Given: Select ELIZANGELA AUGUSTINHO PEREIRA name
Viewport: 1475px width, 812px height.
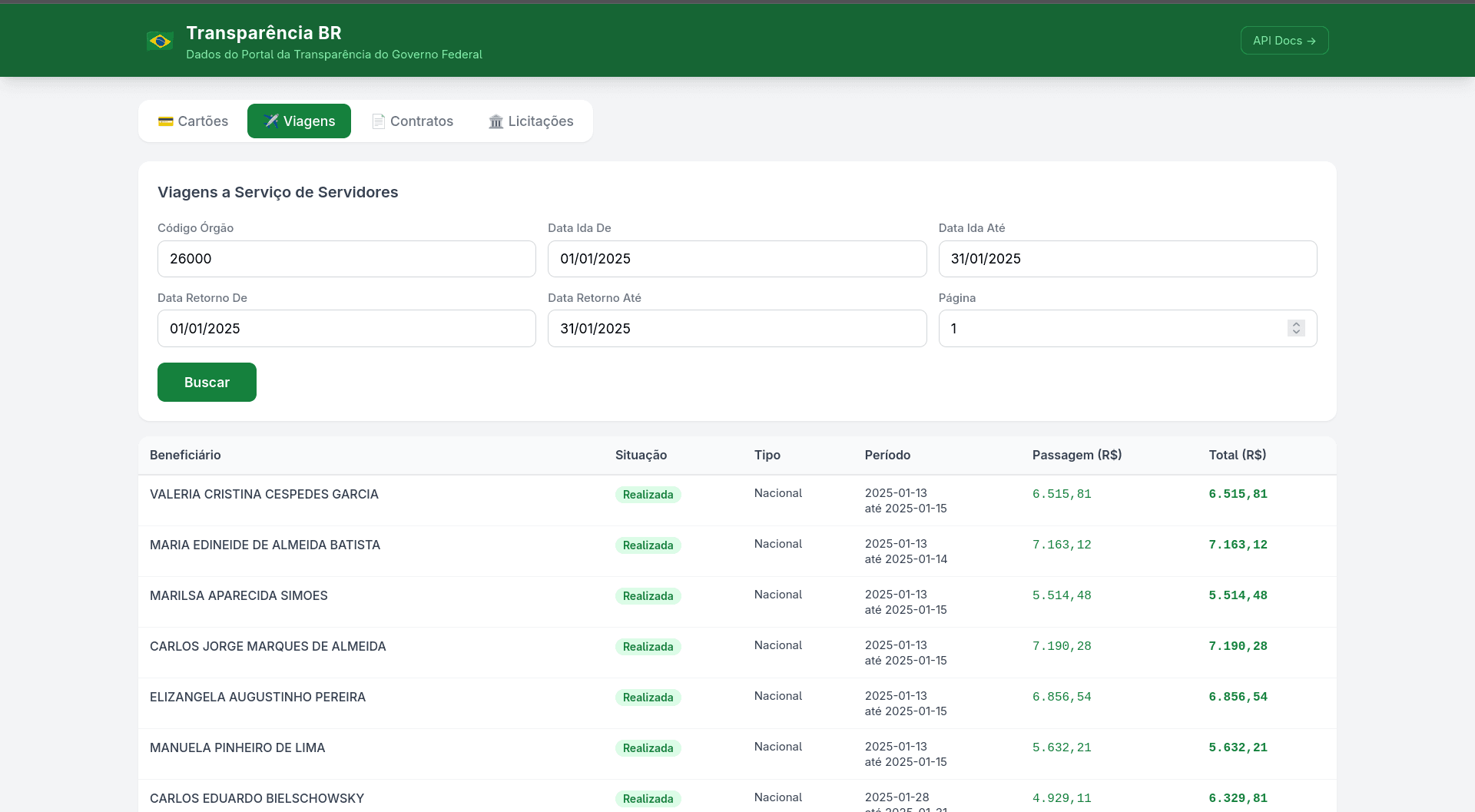Looking at the screenshot, I should [257, 698].
